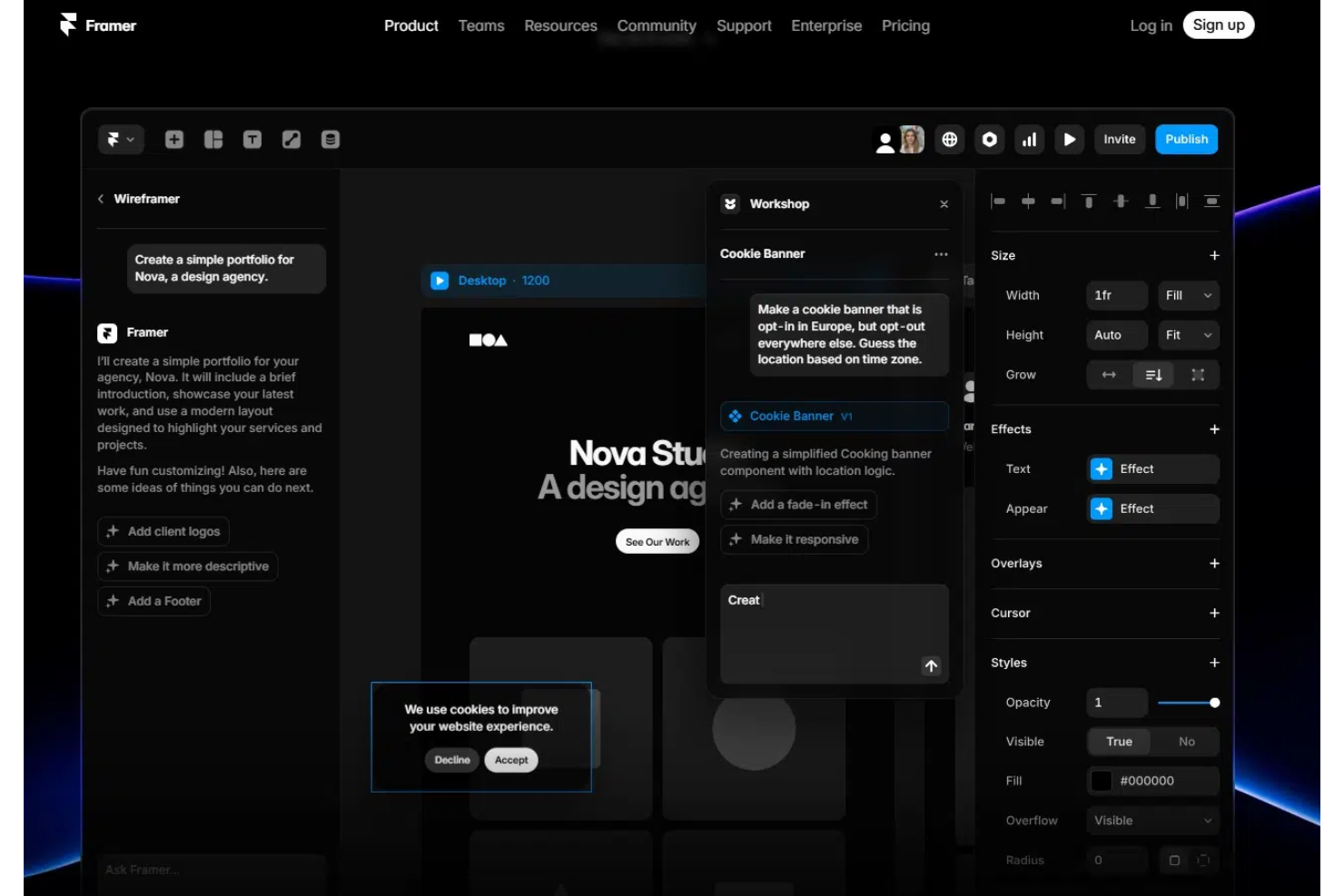
Task: Open the CMS database icon
Action: 331,139
